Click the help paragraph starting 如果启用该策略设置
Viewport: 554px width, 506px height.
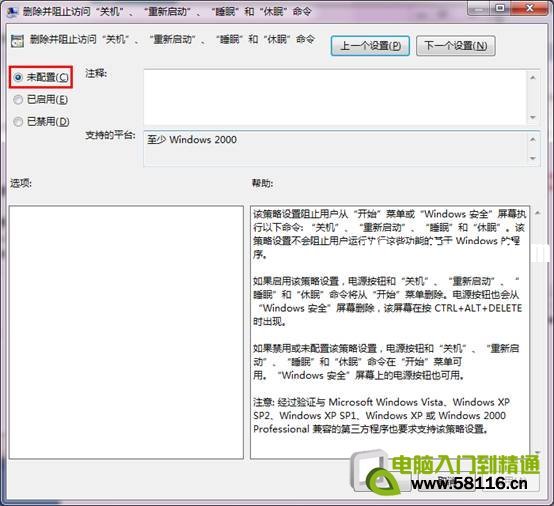pyautogui.click(x=387, y=301)
